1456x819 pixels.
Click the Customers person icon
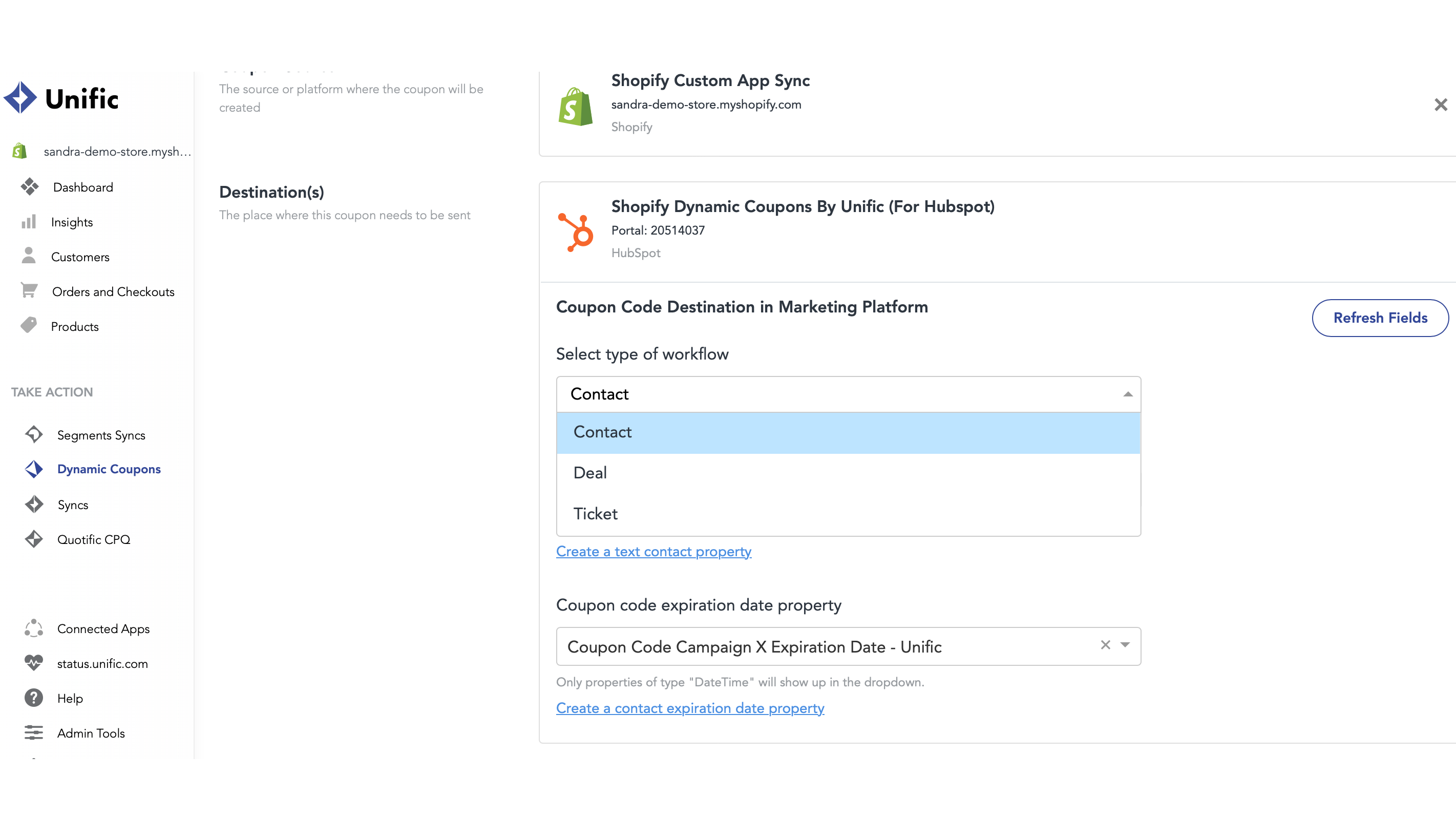(x=29, y=256)
